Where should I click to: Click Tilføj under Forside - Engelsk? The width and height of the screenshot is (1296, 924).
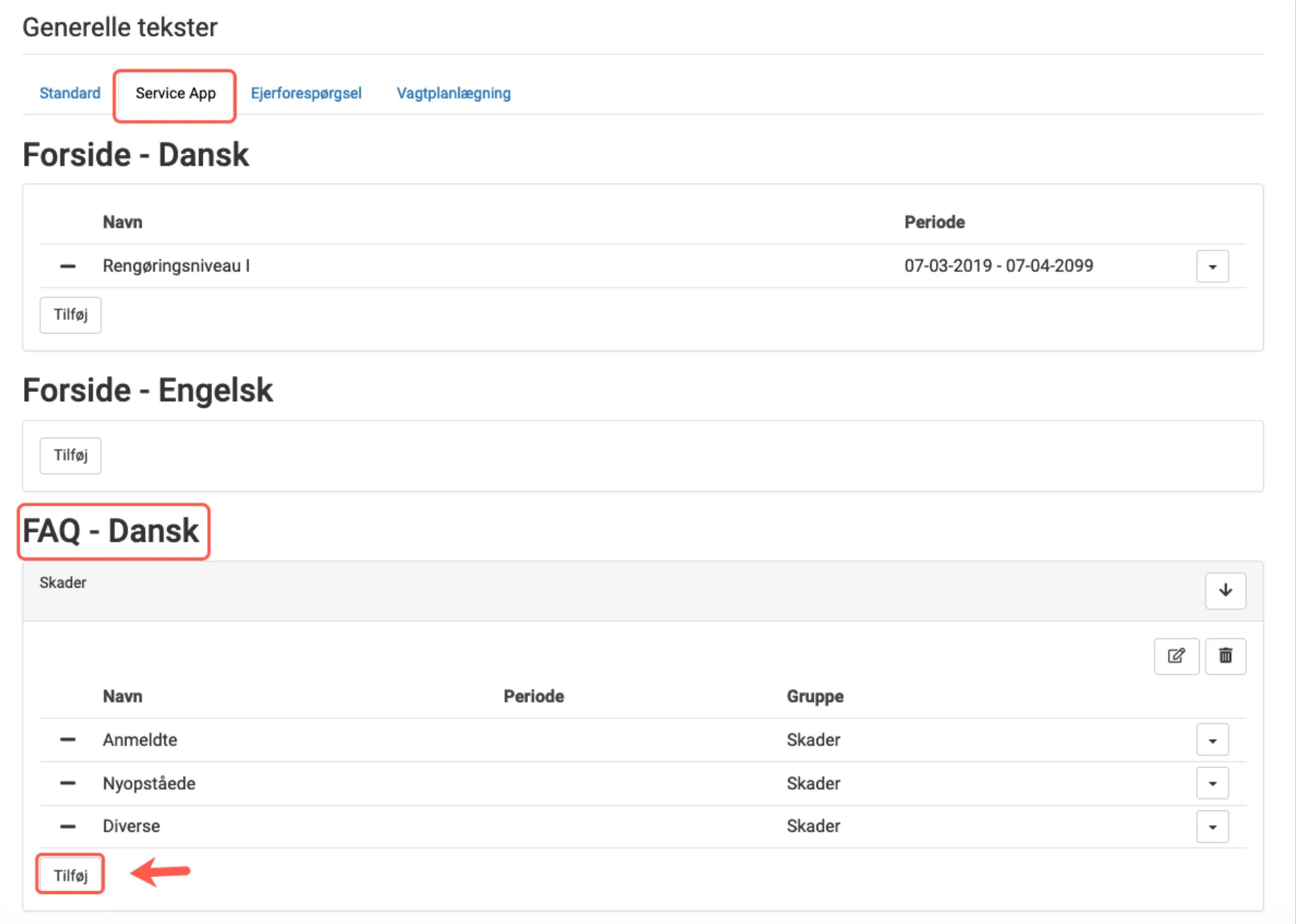click(70, 456)
